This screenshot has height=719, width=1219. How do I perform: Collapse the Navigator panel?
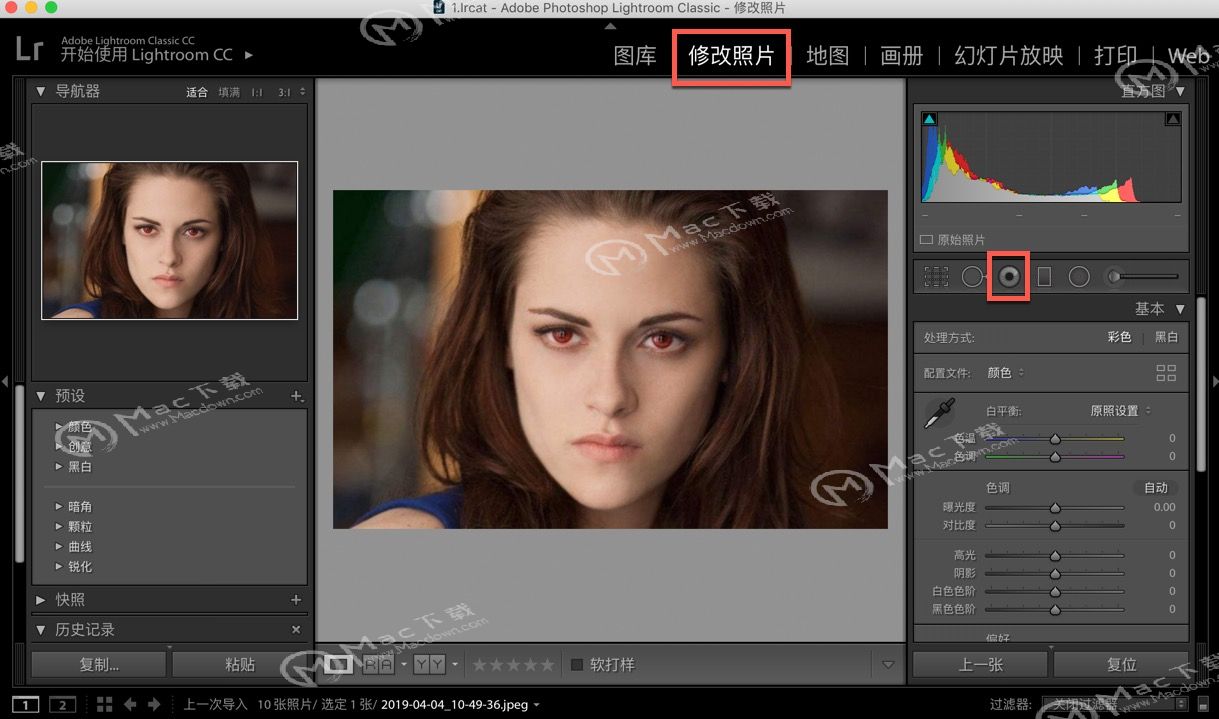coord(41,91)
